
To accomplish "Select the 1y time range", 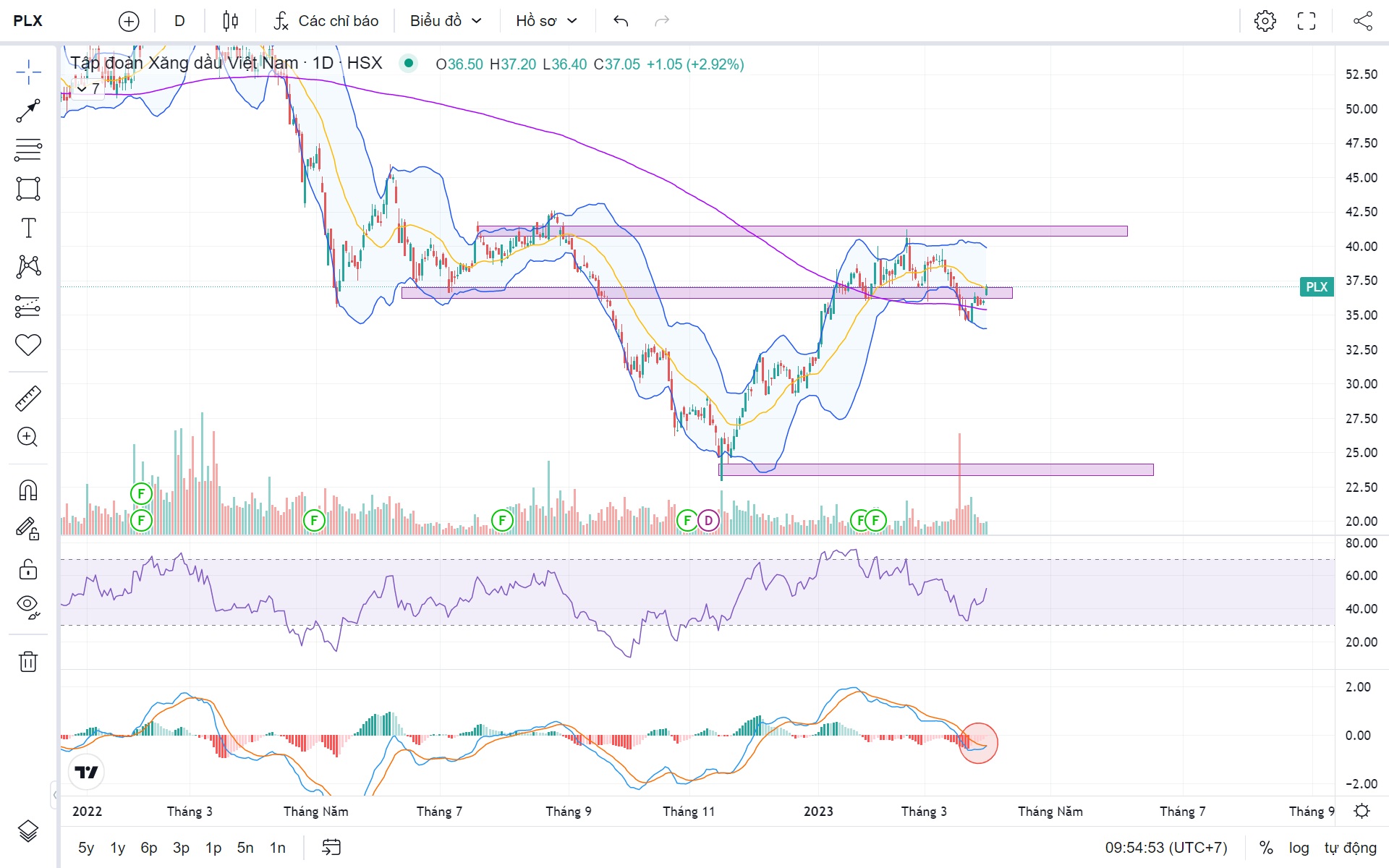I will pyautogui.click(x=118, y=848).
